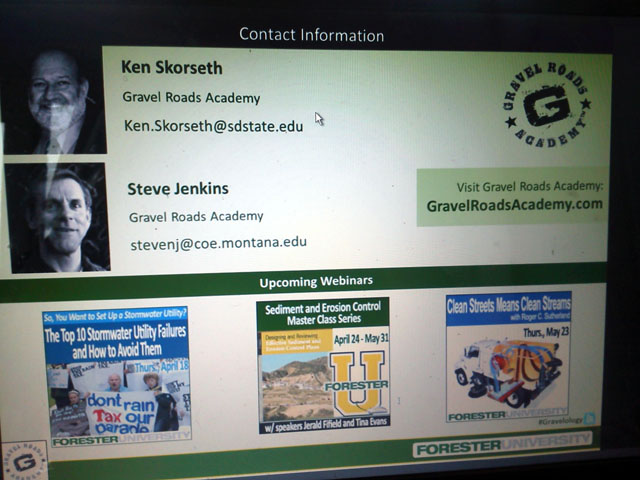Click 'Gravel Roads Academy' under Steve Jenkins
The height and width of the screenshot is (480, 640).
[196, 216]
